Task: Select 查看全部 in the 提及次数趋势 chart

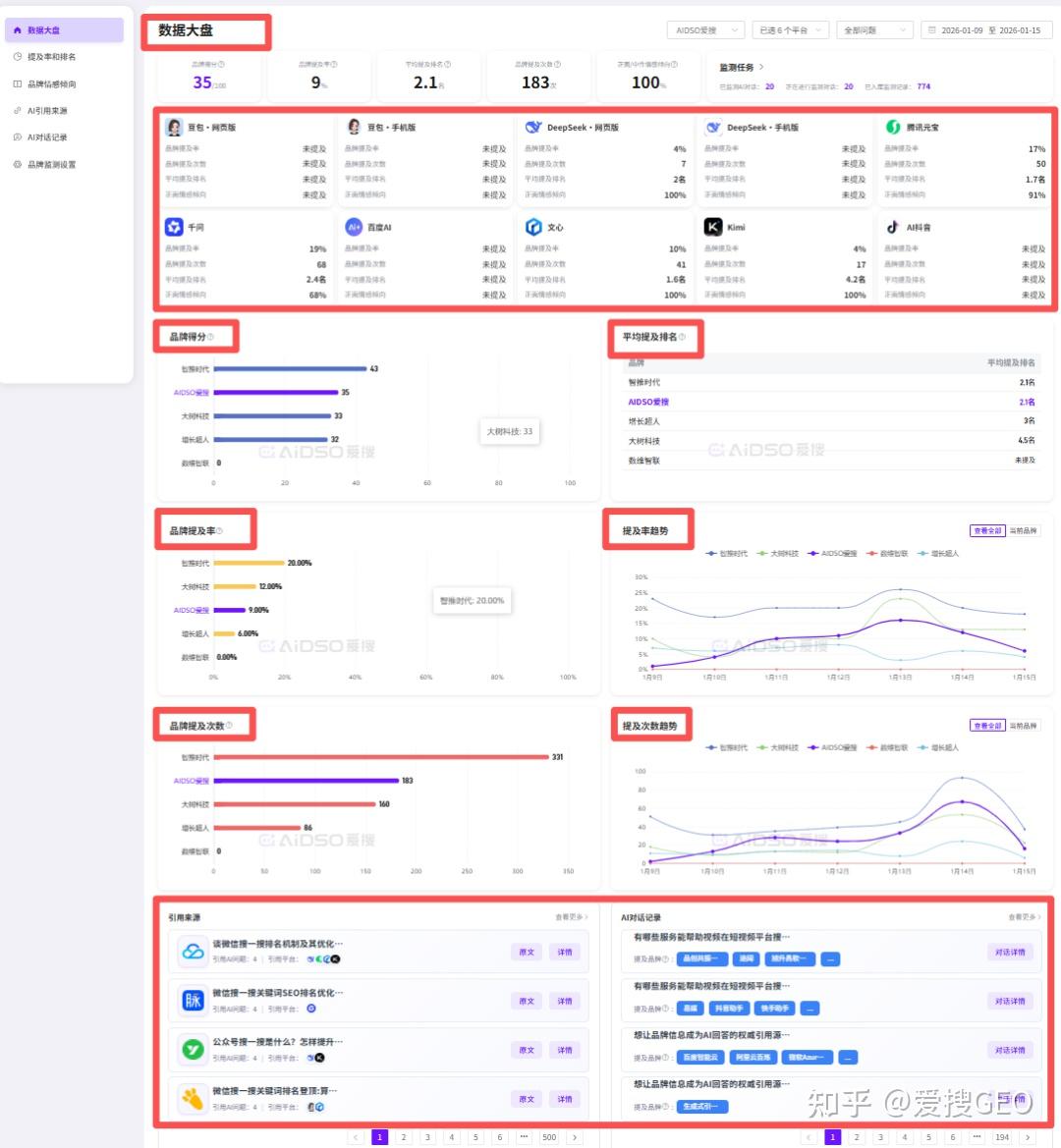Action: pos(987,726)
